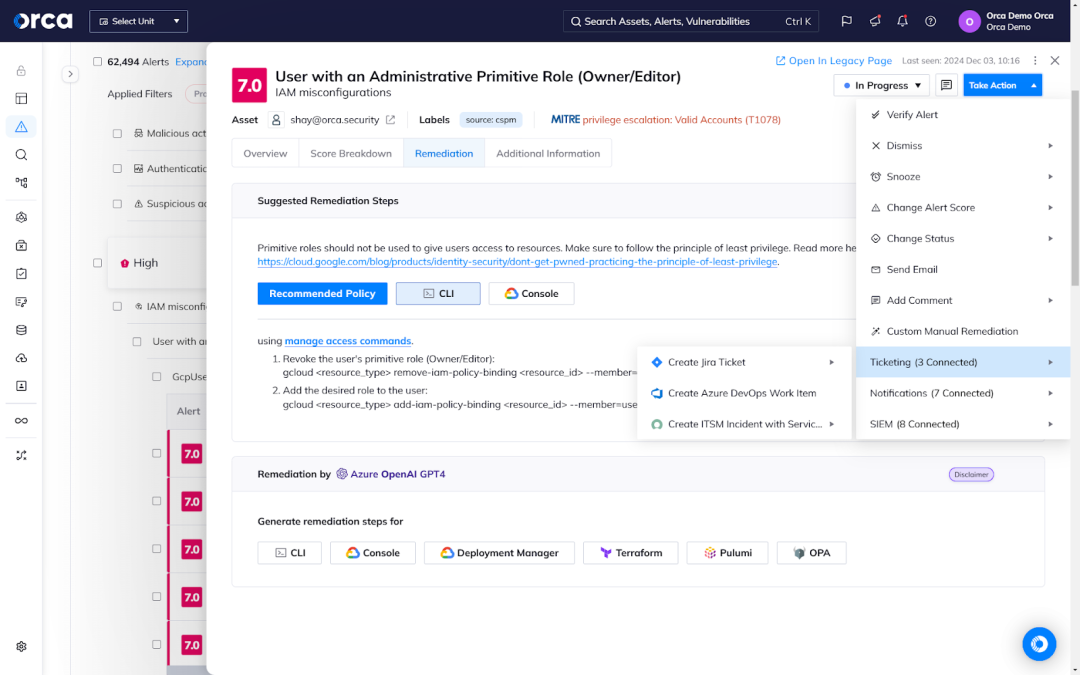Open the dashboard layout icon in sidebar
Viewport: 1080px width, 675px height.
(21, 98)
